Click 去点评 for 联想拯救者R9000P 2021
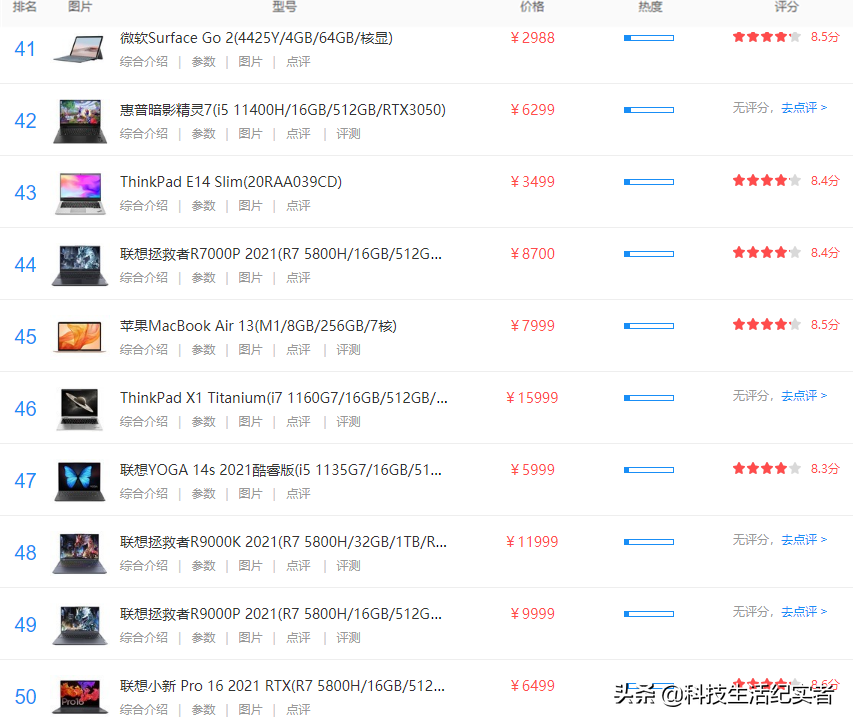This screenshot has width=853, height=724. tap(804, 611)
